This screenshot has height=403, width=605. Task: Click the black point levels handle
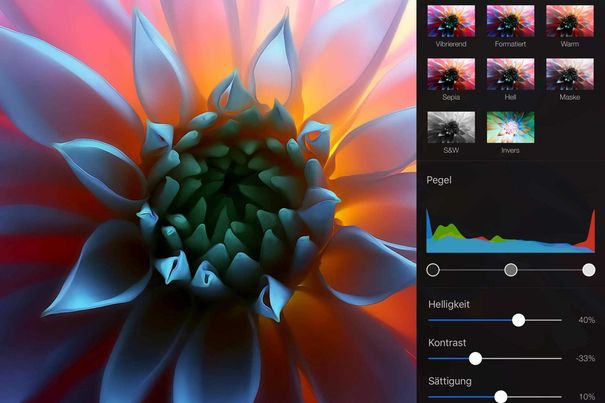433,270
